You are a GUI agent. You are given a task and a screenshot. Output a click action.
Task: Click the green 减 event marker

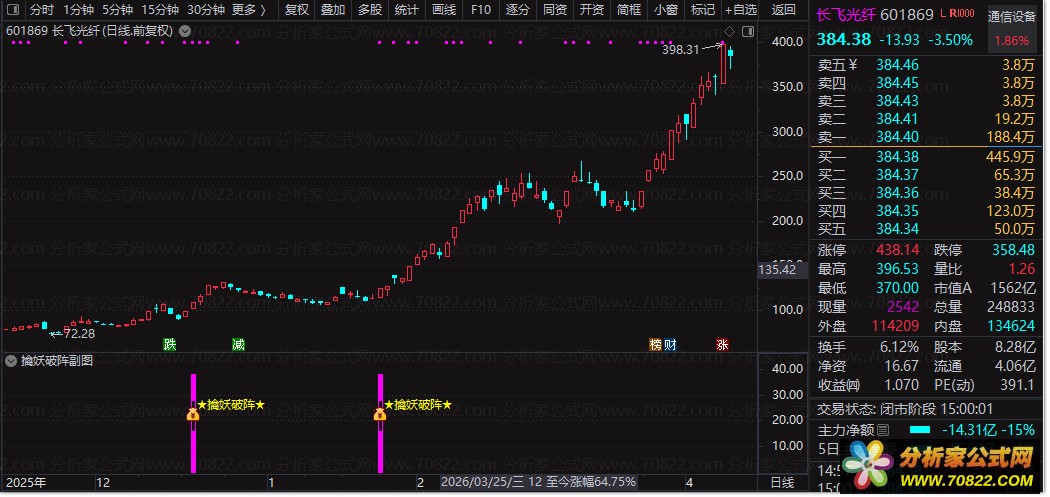[x=238, y=345]
